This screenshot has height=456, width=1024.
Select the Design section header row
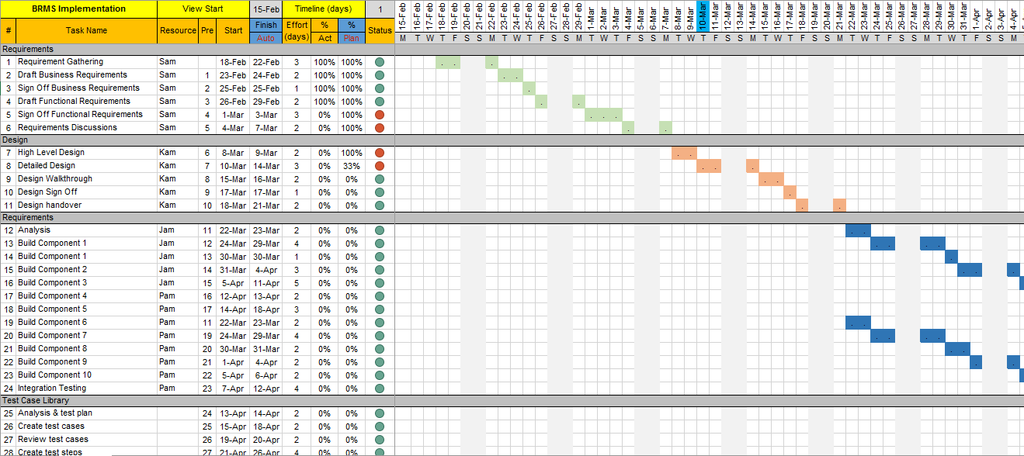[x=197, y=140]
